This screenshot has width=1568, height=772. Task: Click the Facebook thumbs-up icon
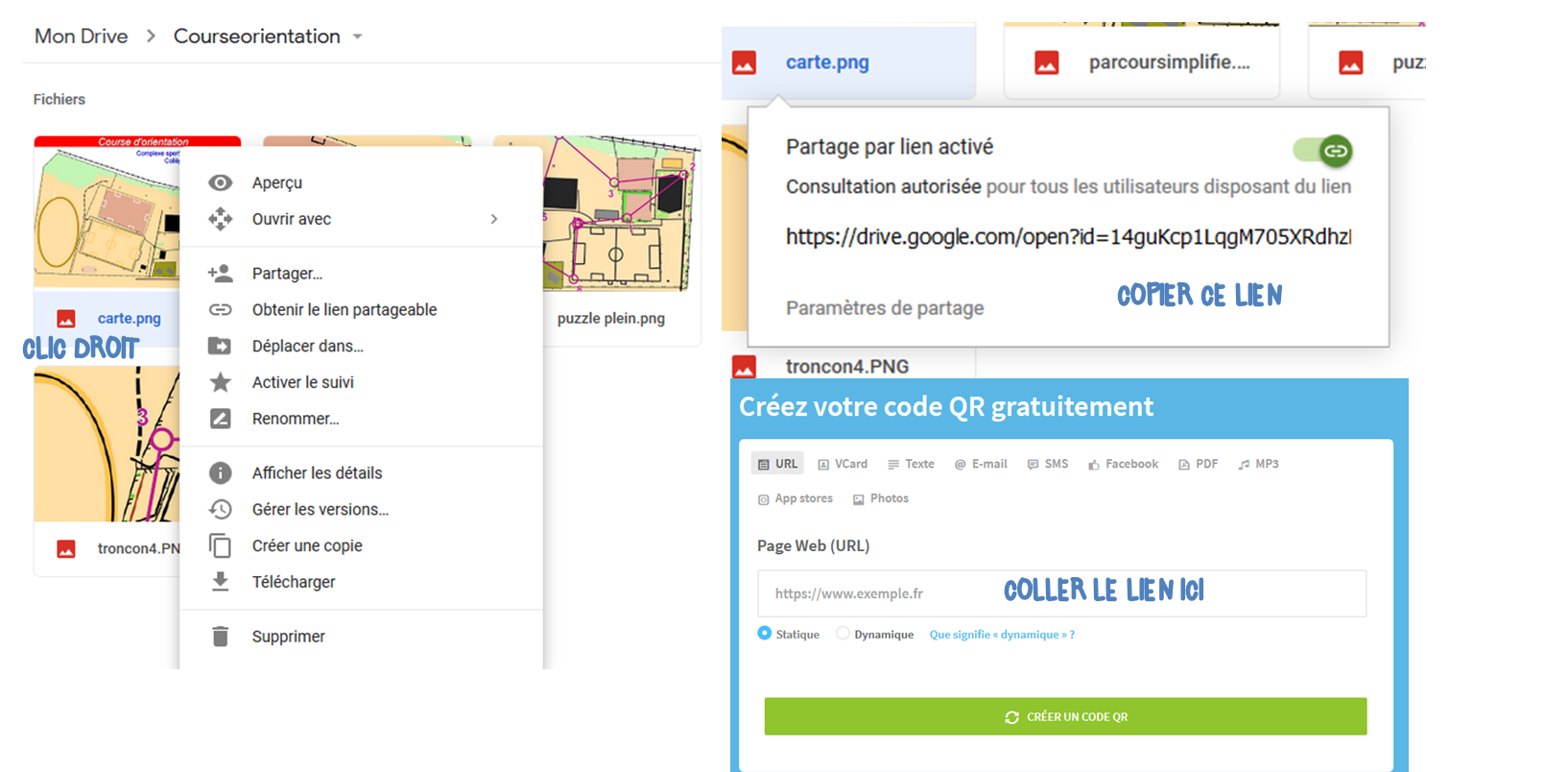(1094, 465)
